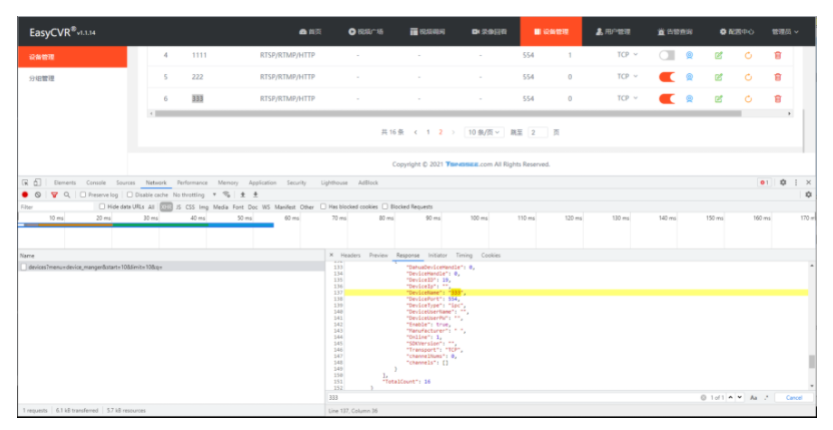Toggle the enable switch for device 222
The width and height of the screenshot is (833, 430).
click(667, 77)
